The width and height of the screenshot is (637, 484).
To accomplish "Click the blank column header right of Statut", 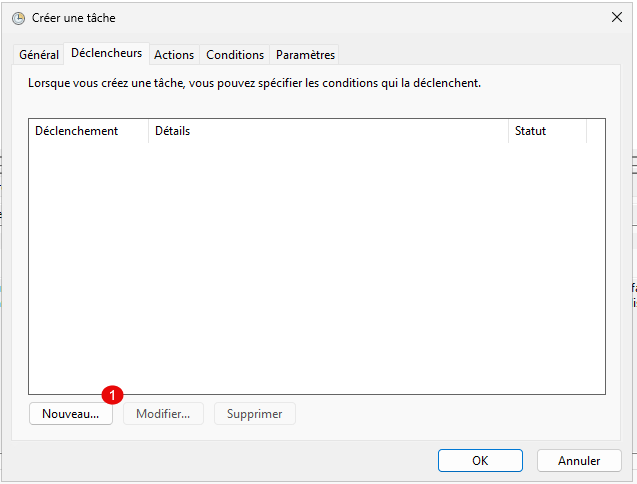I will (x=595, y=131).
